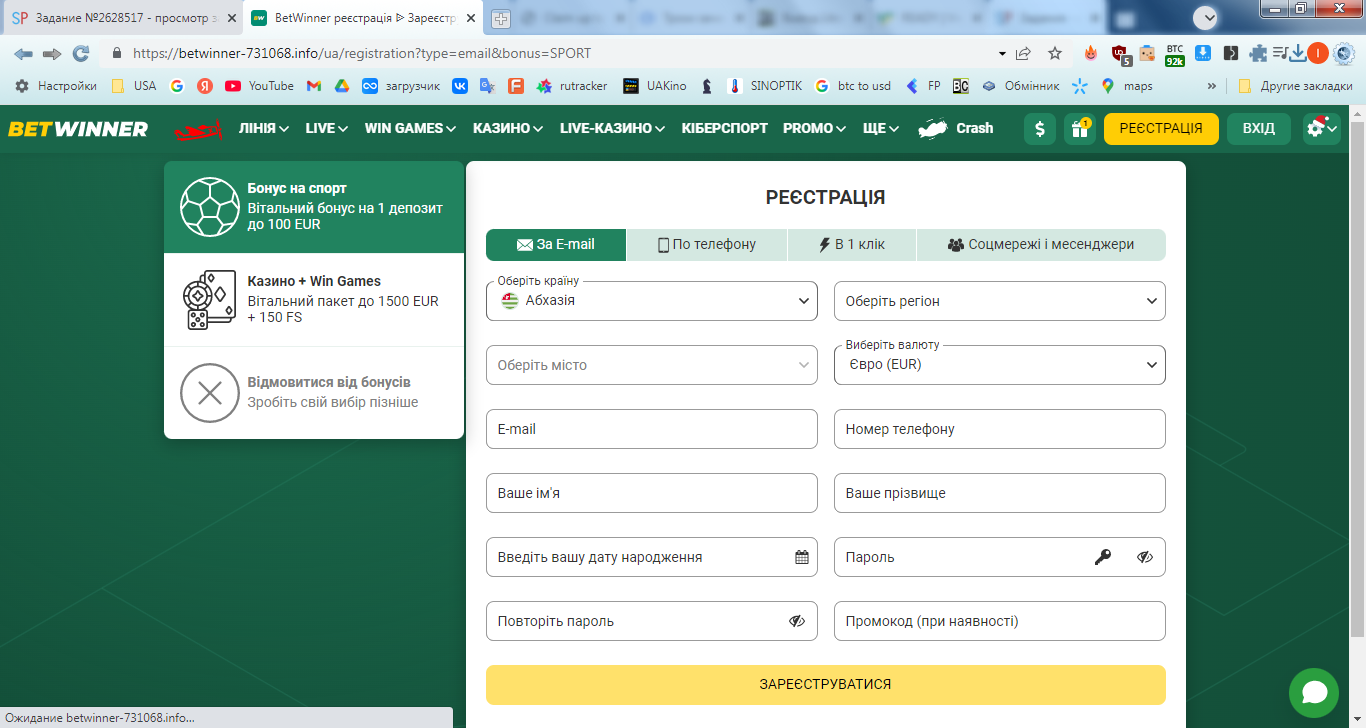Show hidden bookmarks with the double chevron
Screen dimensions: 1366x728
1212,86
